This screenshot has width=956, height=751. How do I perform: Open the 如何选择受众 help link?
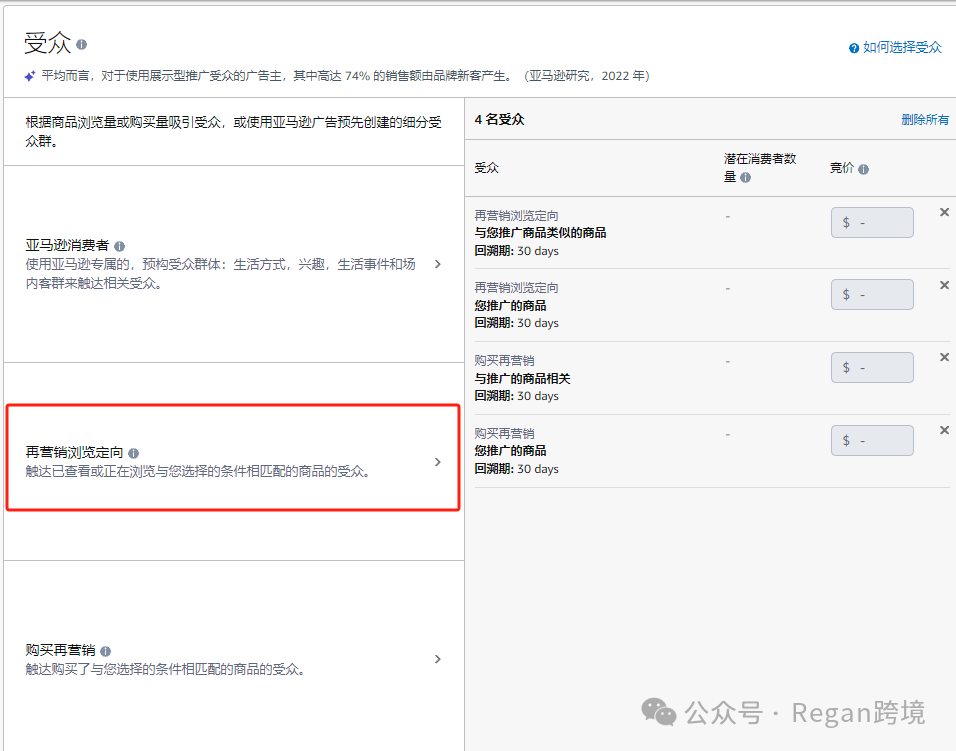tap(902, 48)
